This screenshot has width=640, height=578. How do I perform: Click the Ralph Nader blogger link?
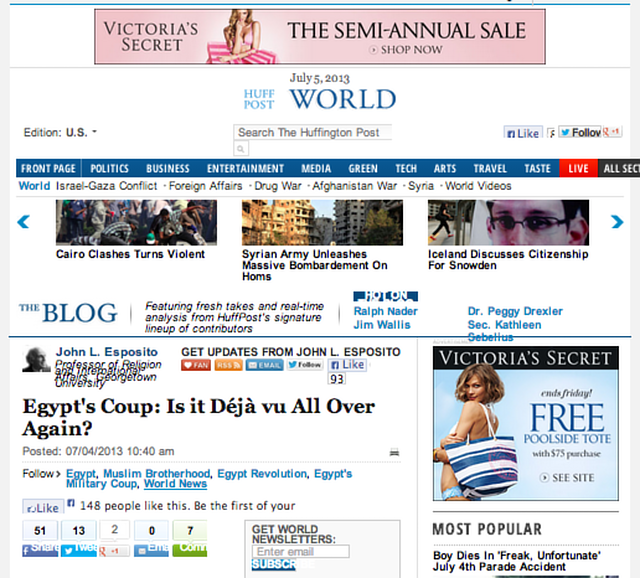pyautogui.click(x=385, y=311)
